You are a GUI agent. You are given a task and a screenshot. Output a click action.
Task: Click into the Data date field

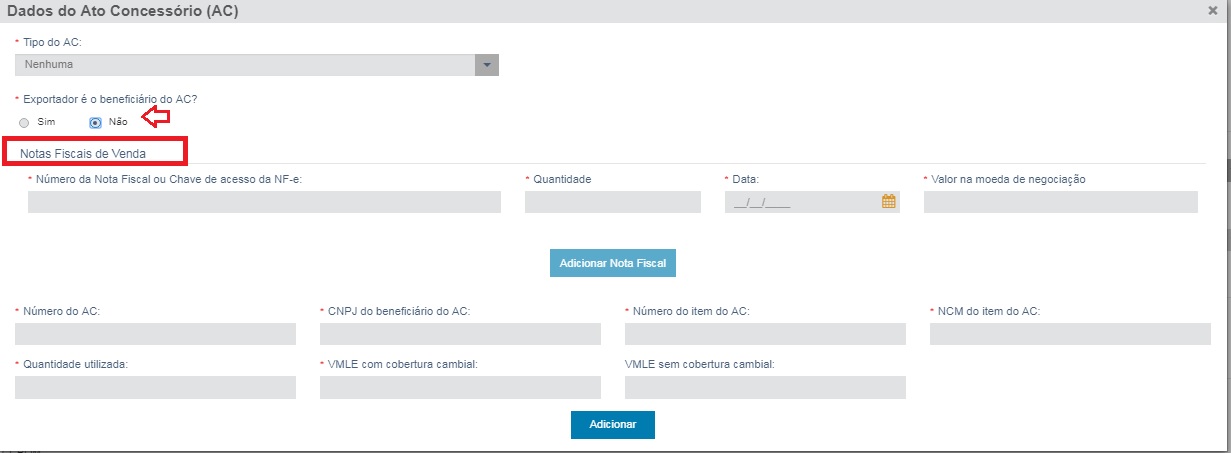[x=800, y=202]
